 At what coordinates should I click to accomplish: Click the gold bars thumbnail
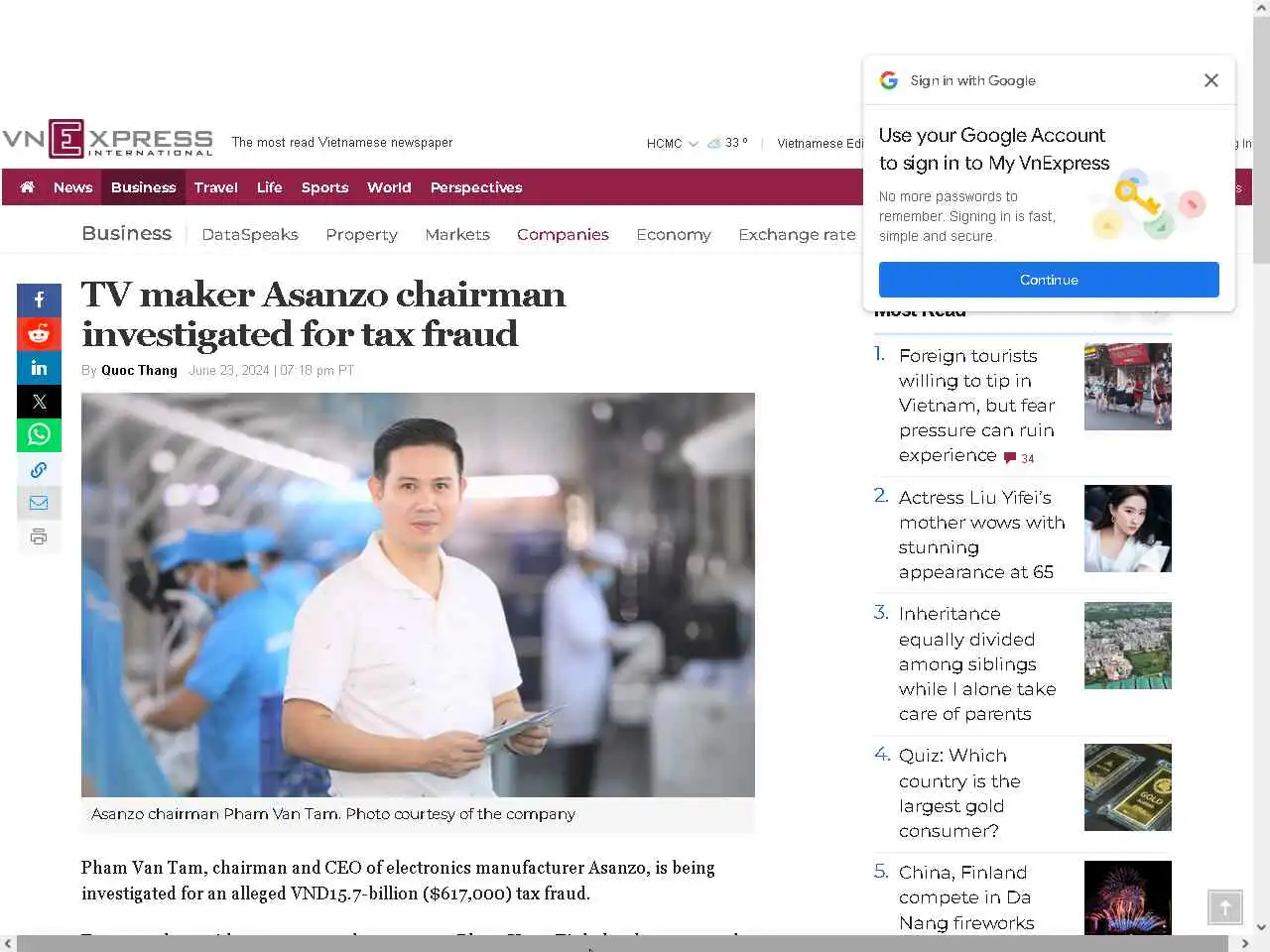pos(1127,787)
